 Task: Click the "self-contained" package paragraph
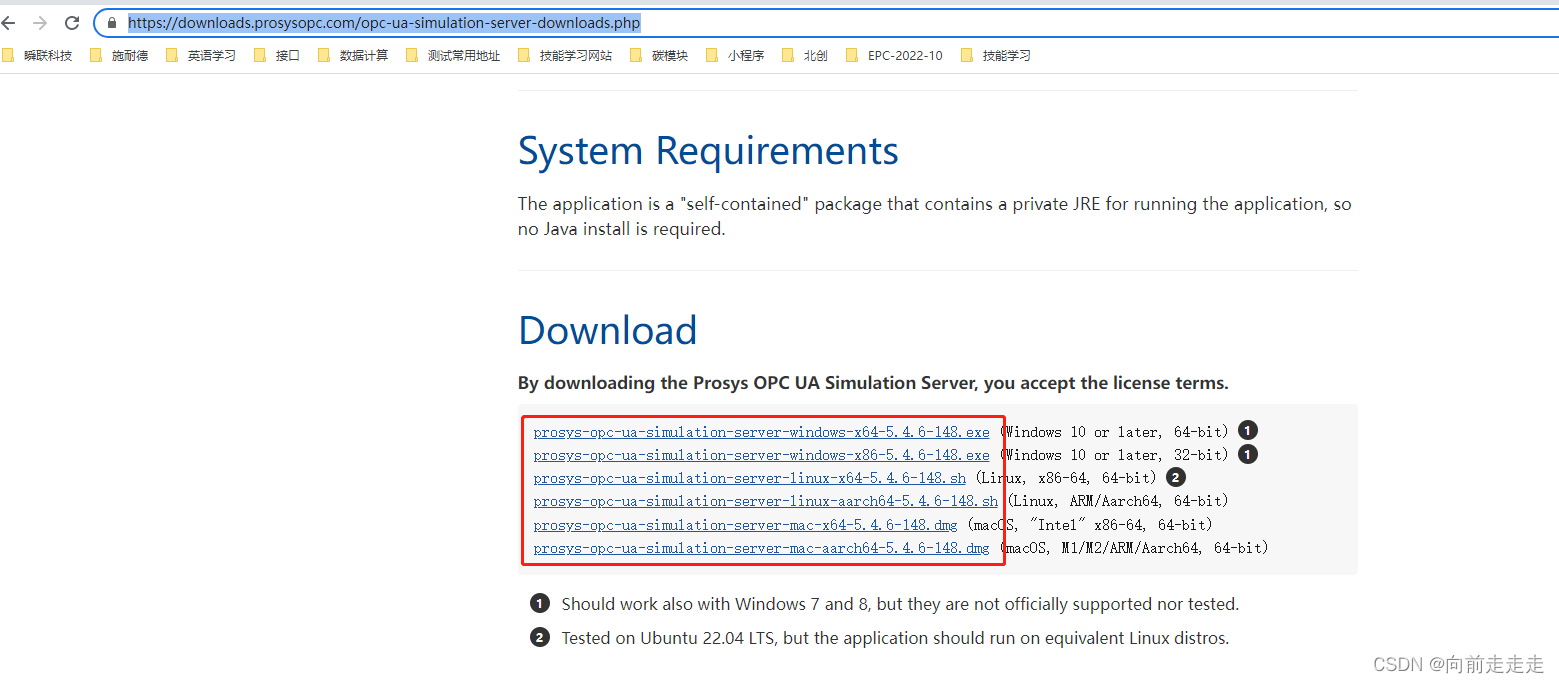pyautogui.click(x=934, y=216)
